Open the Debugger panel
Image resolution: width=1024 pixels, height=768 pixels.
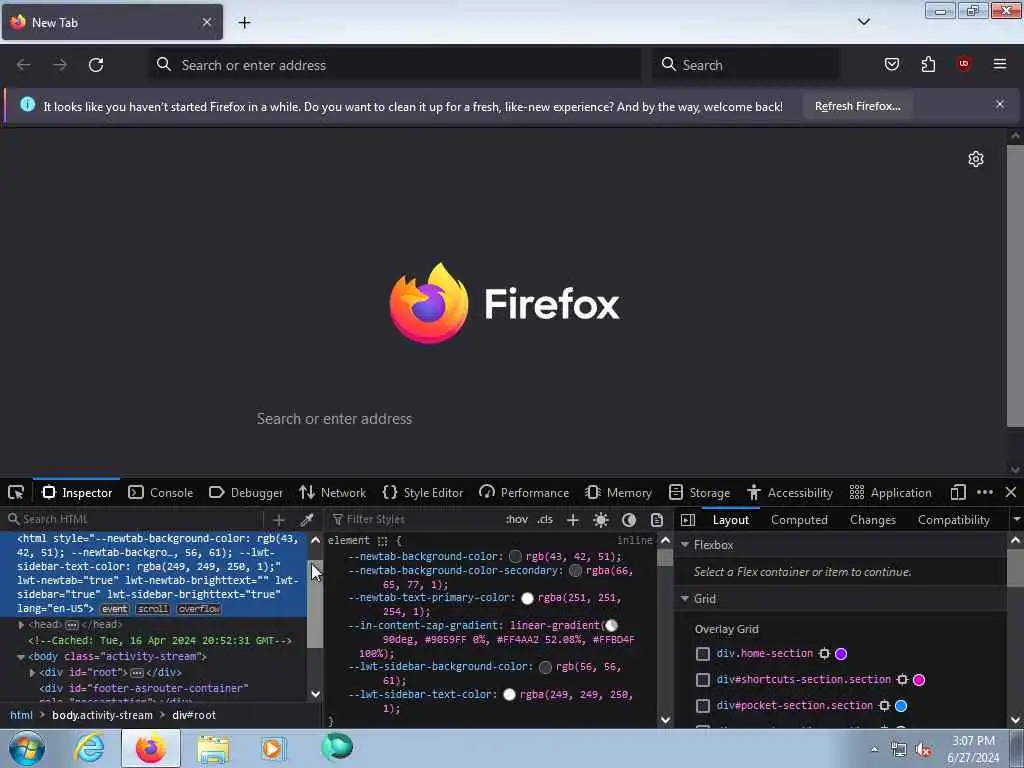246,492
